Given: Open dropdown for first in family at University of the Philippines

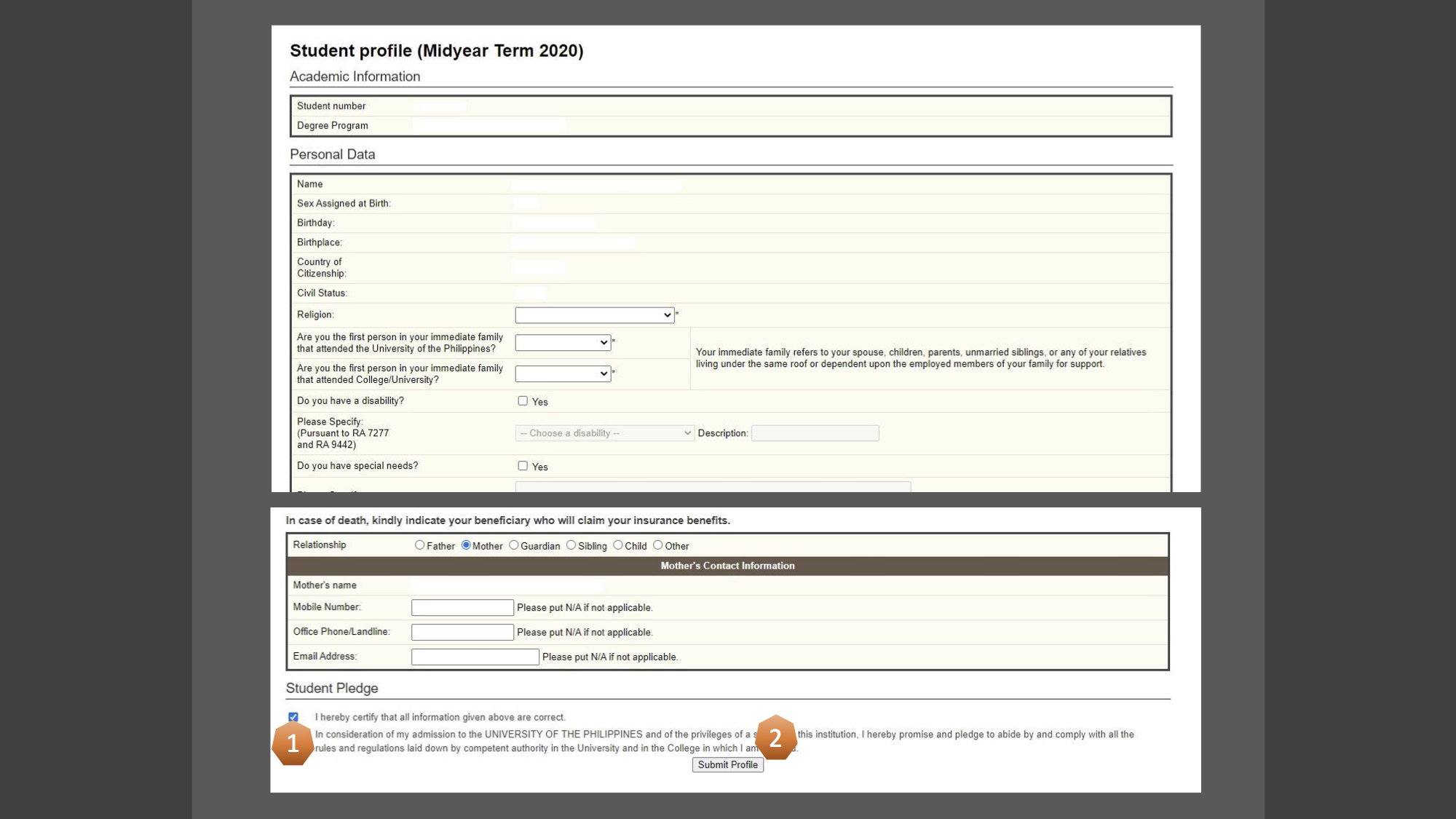Looking at the screenshot, I should pyautogui.click(x=562, y=343).
